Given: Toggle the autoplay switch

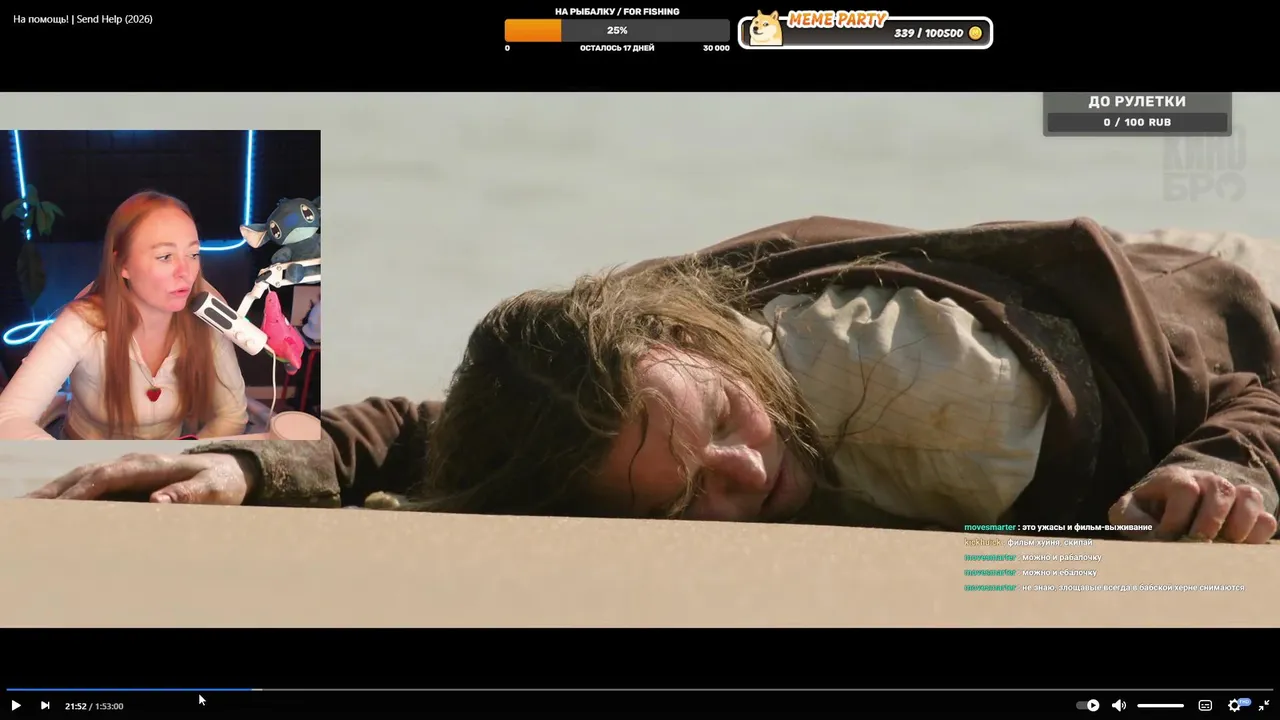Looking at the screenshot, I should pos(1088,705).
